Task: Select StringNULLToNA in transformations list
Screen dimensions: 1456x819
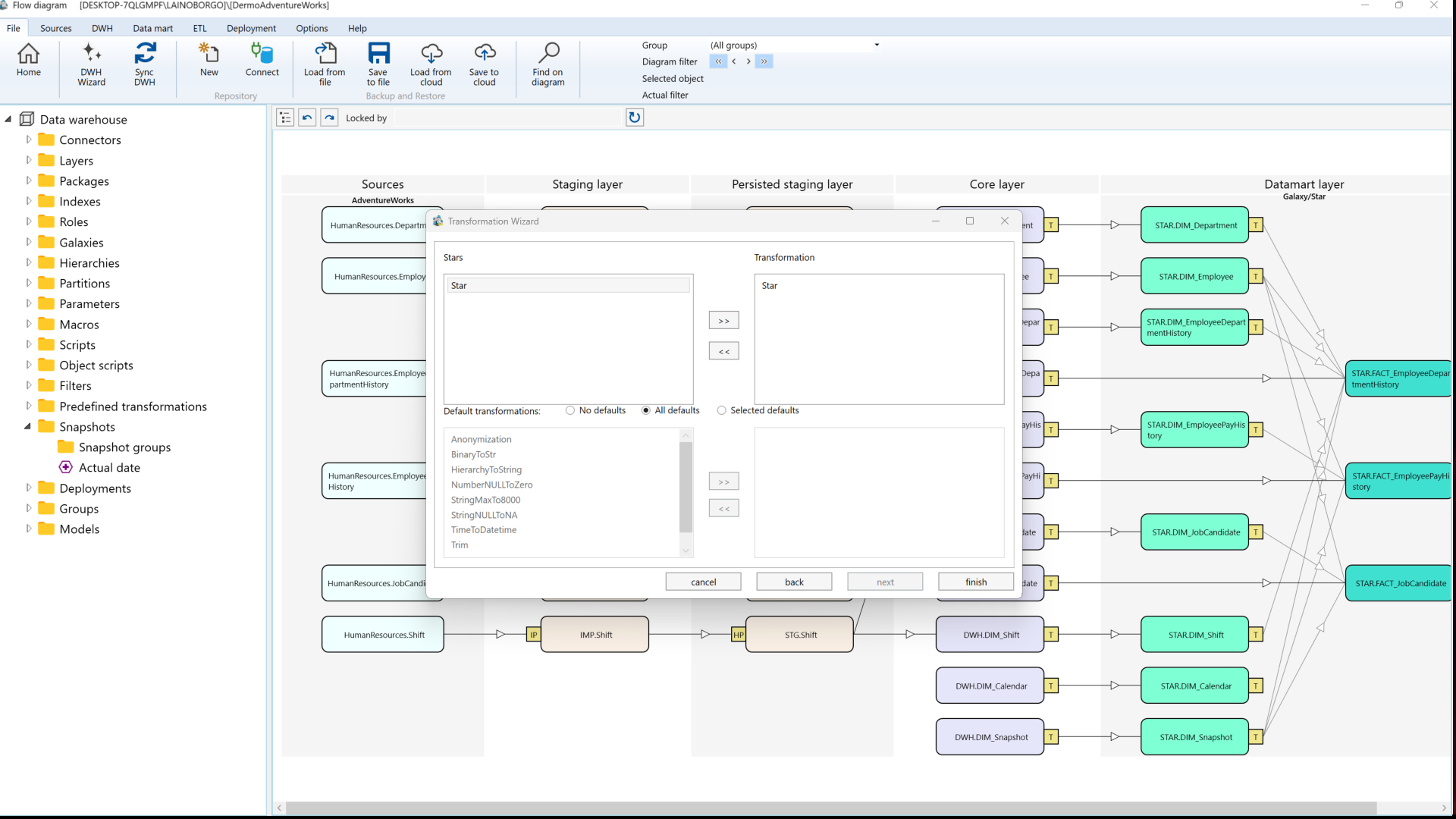Action: 484,515
